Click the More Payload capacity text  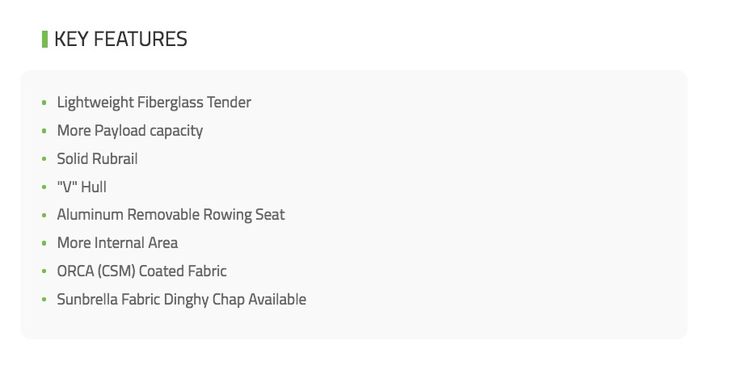pos(130,131)
